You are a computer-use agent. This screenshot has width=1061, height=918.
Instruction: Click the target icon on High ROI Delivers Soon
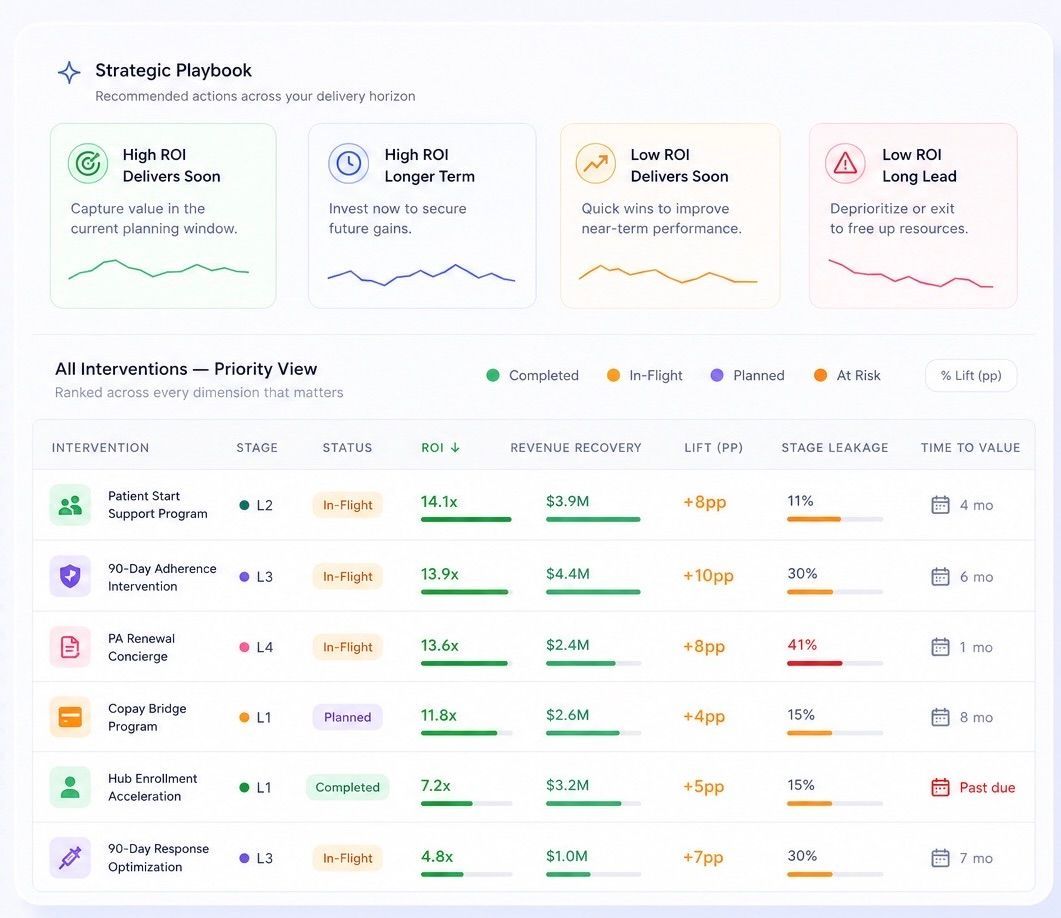[88, 163]
